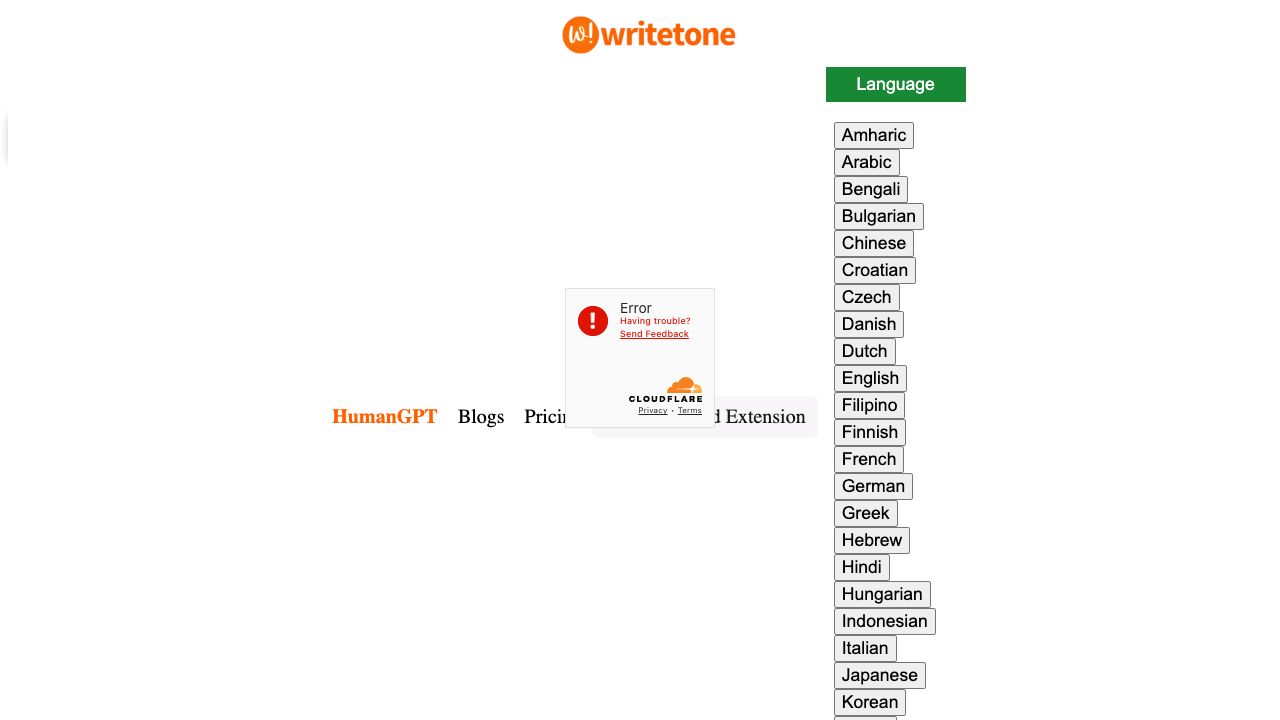1280x720 pixels.
Task: Select the French language button
Action: click(x=869, y=459)
